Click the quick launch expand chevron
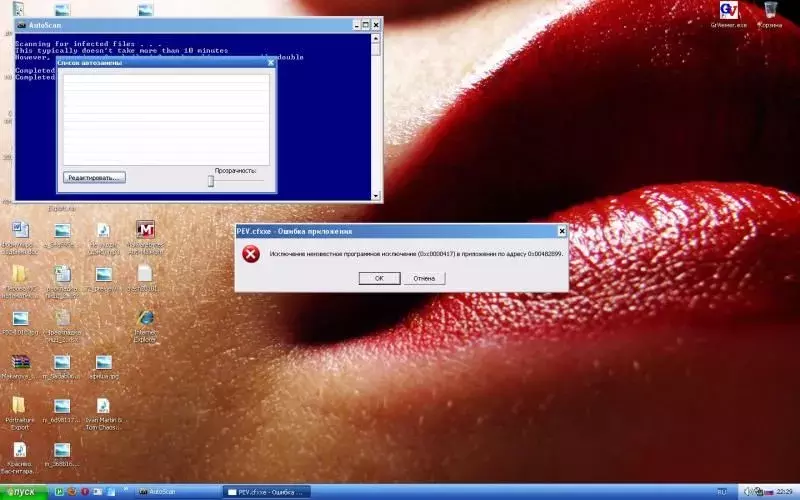800x500 pixels. [x=126, y=490]
